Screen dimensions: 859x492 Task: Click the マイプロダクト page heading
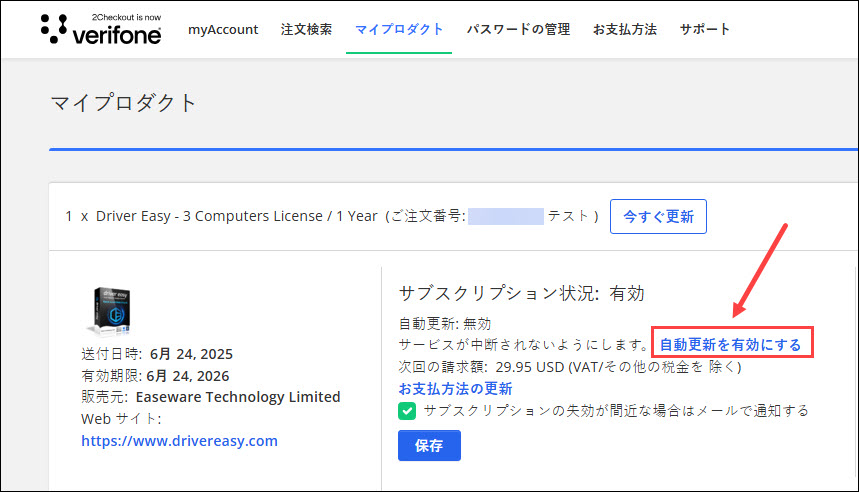123,103
